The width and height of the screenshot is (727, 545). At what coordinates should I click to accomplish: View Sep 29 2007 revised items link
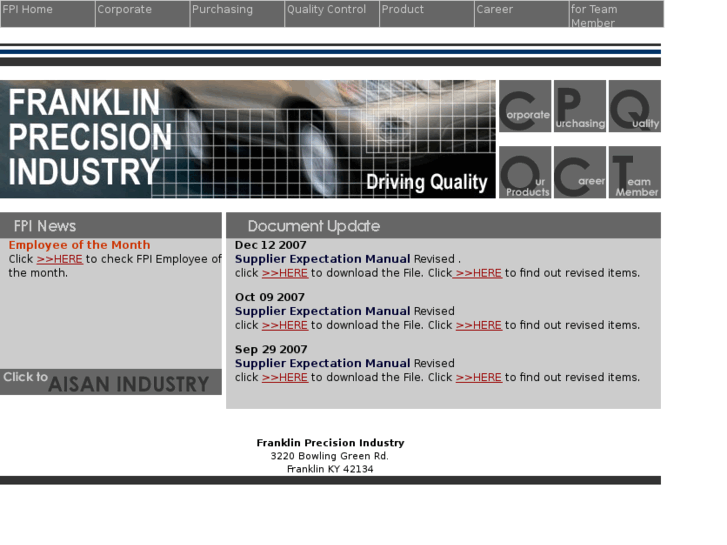coord(478,378)
